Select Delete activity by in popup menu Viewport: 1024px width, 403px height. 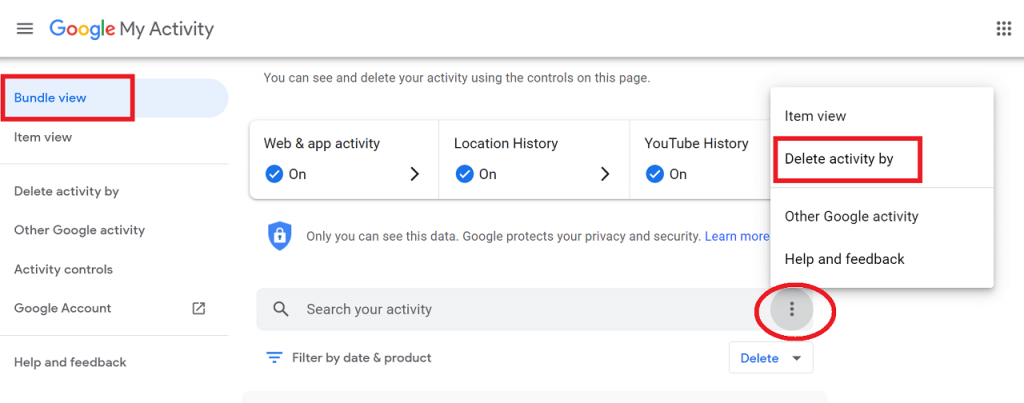pyautogui.click(x=839, y=159)
